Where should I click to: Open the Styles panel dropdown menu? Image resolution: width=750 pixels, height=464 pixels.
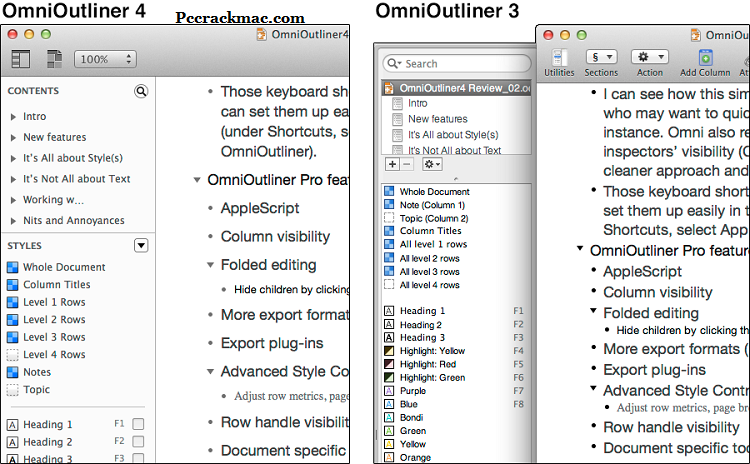141,245
